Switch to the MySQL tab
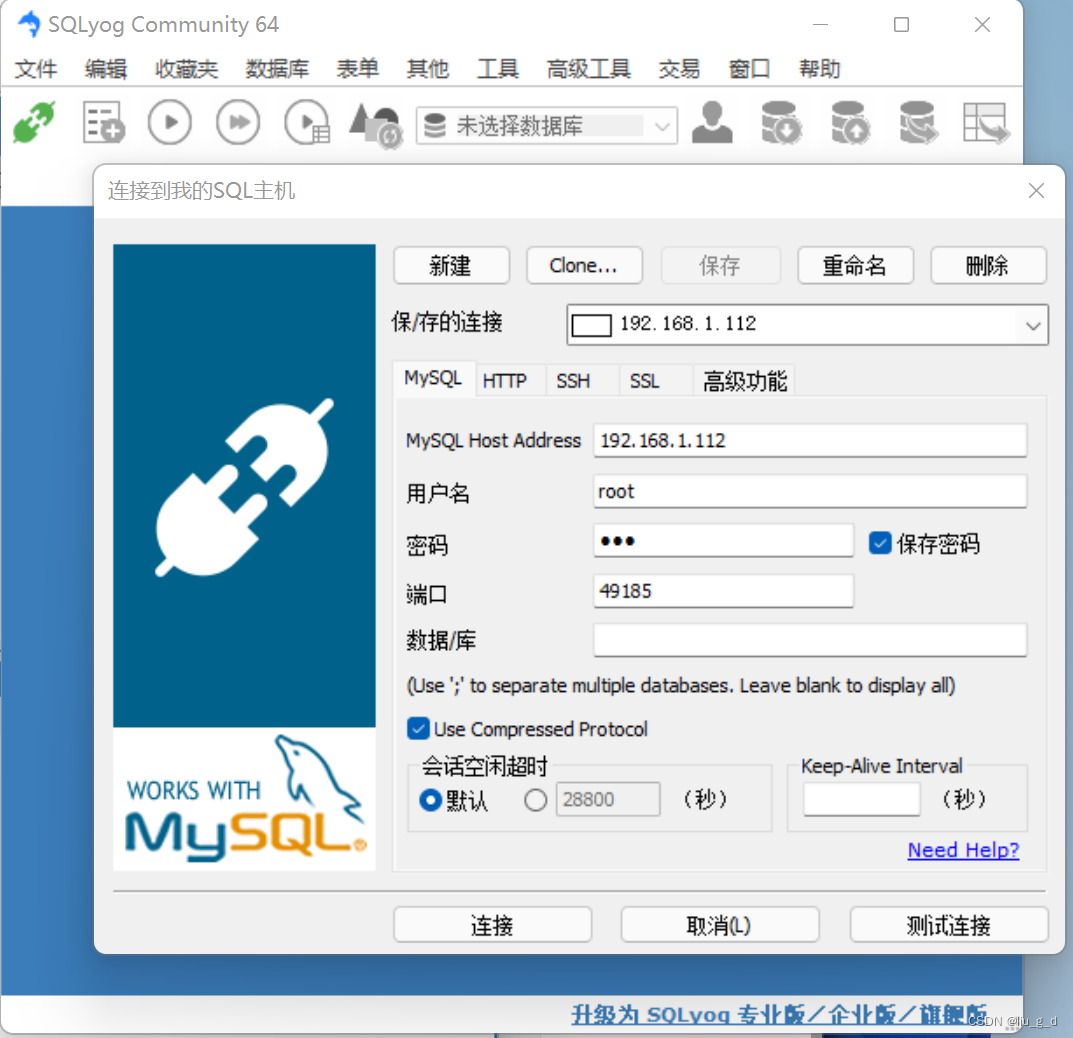The width and height of the screenshot is (1073, 1038). 433,378
